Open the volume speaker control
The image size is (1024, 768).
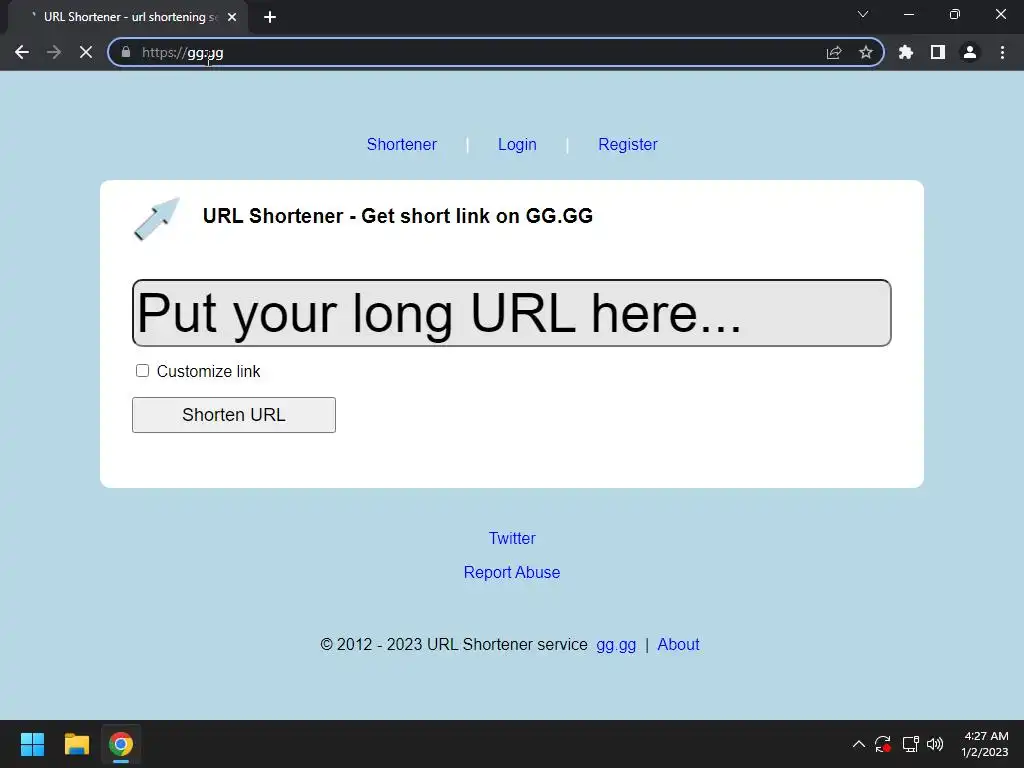coord(935,744)
